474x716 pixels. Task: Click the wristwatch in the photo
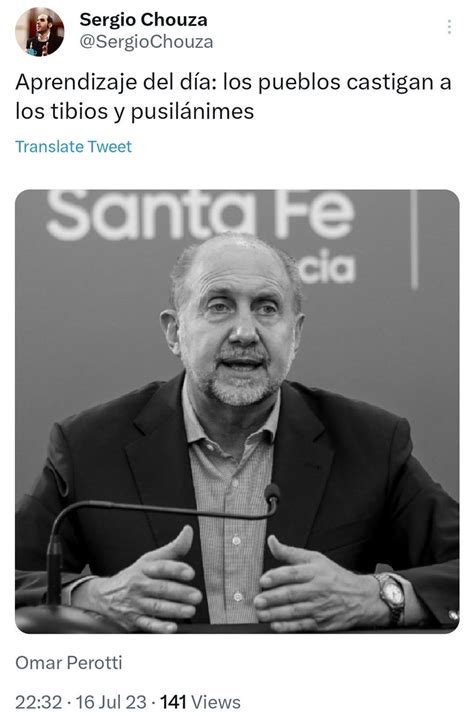(391, 596)
